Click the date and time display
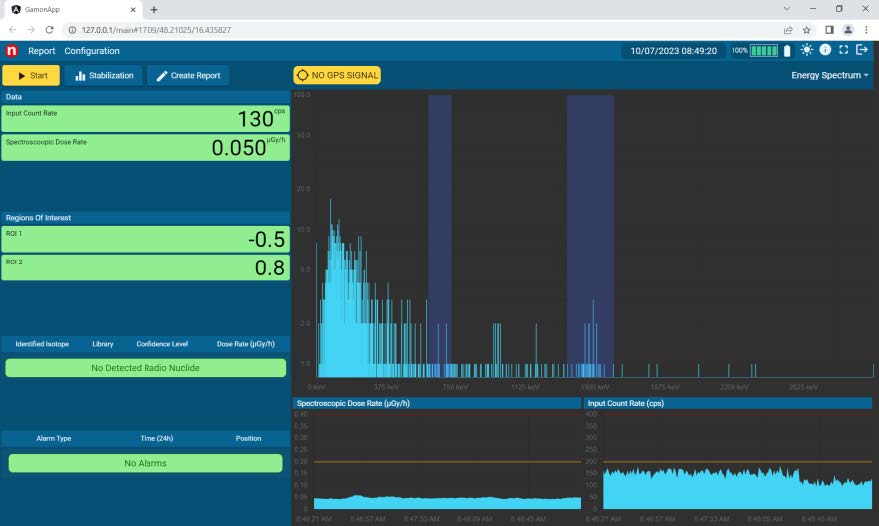This screenshot has height=526, width=879. 673,51
